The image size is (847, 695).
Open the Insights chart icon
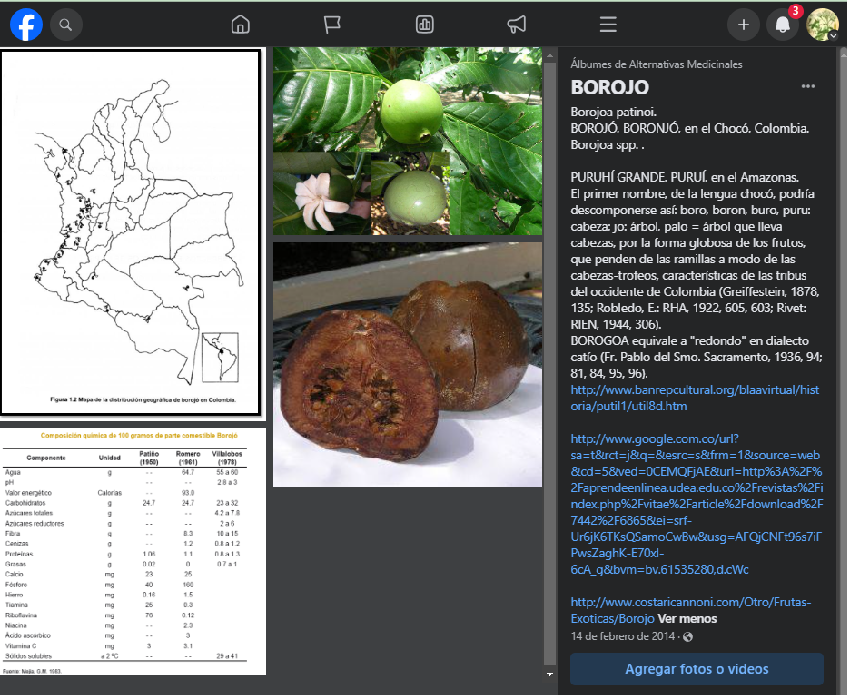tap(424, 24)
